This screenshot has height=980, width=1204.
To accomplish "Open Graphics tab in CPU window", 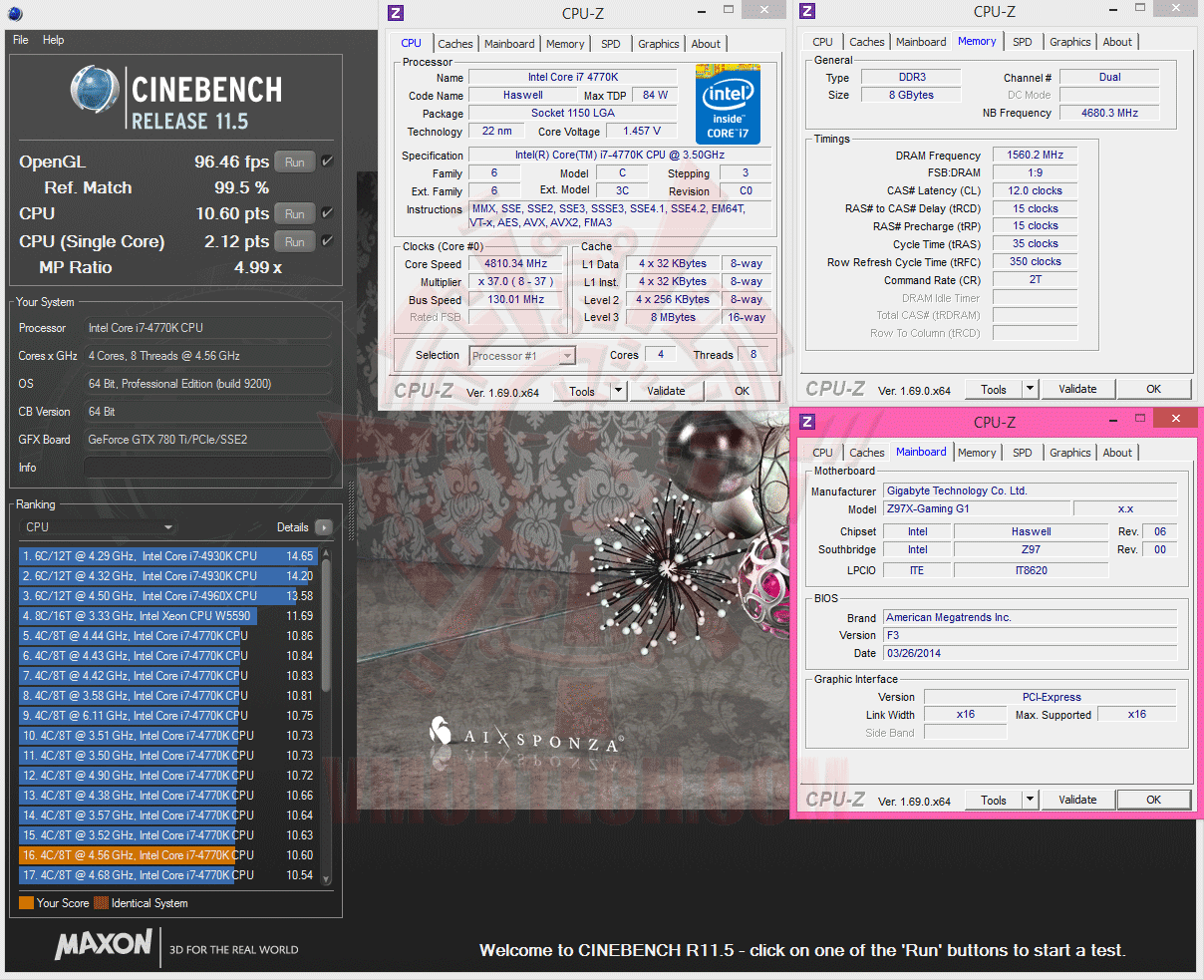I will coord(659,44).
